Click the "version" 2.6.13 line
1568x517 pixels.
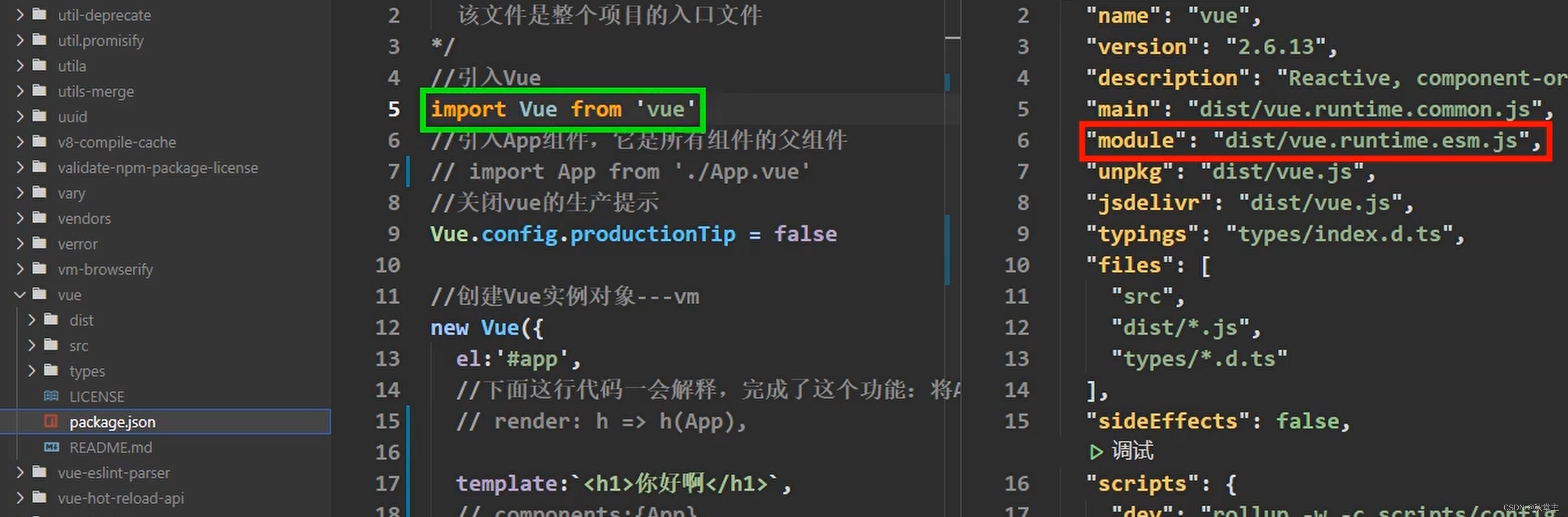[x=1212, y=48]
